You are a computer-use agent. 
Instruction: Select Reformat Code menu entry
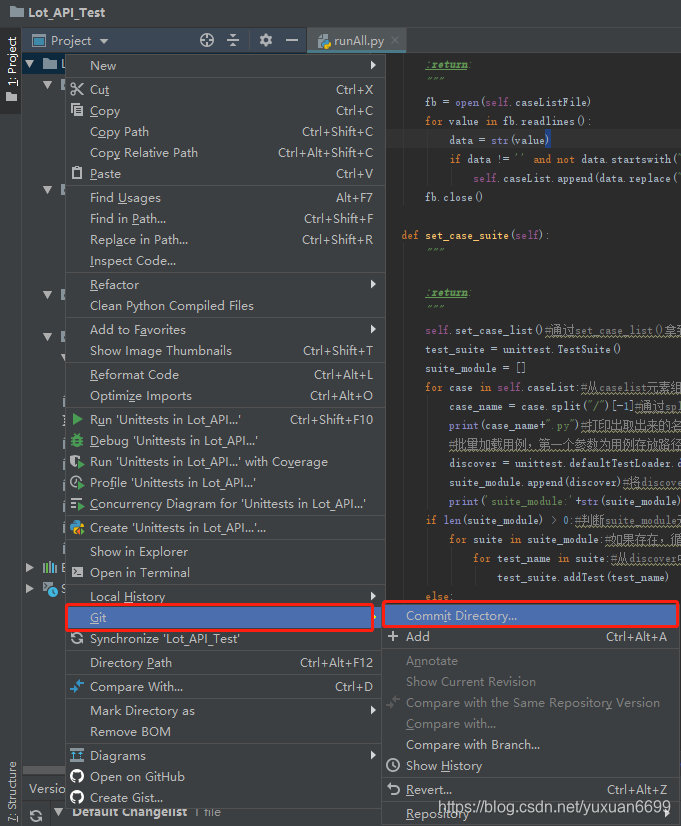(225, 375)
